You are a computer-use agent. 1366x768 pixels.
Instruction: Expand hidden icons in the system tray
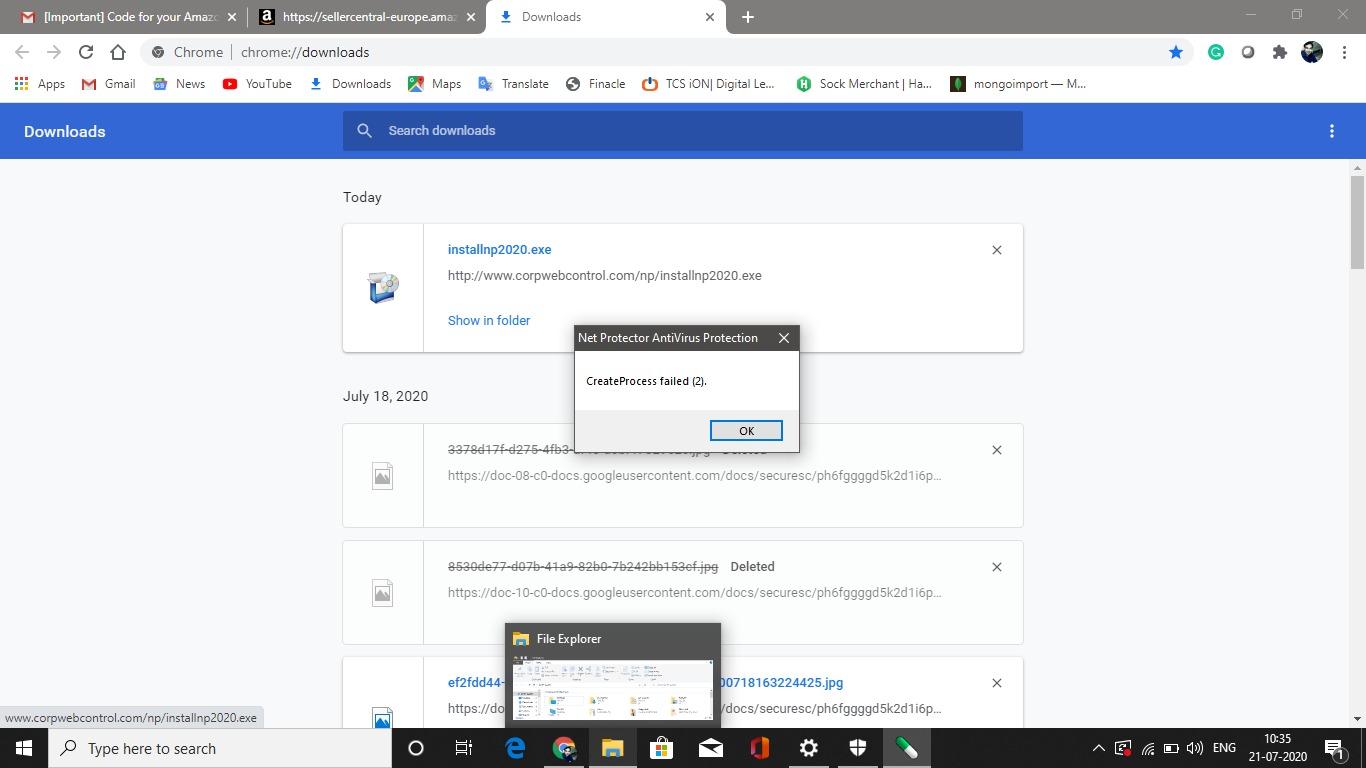click(x=1100, y=748)
